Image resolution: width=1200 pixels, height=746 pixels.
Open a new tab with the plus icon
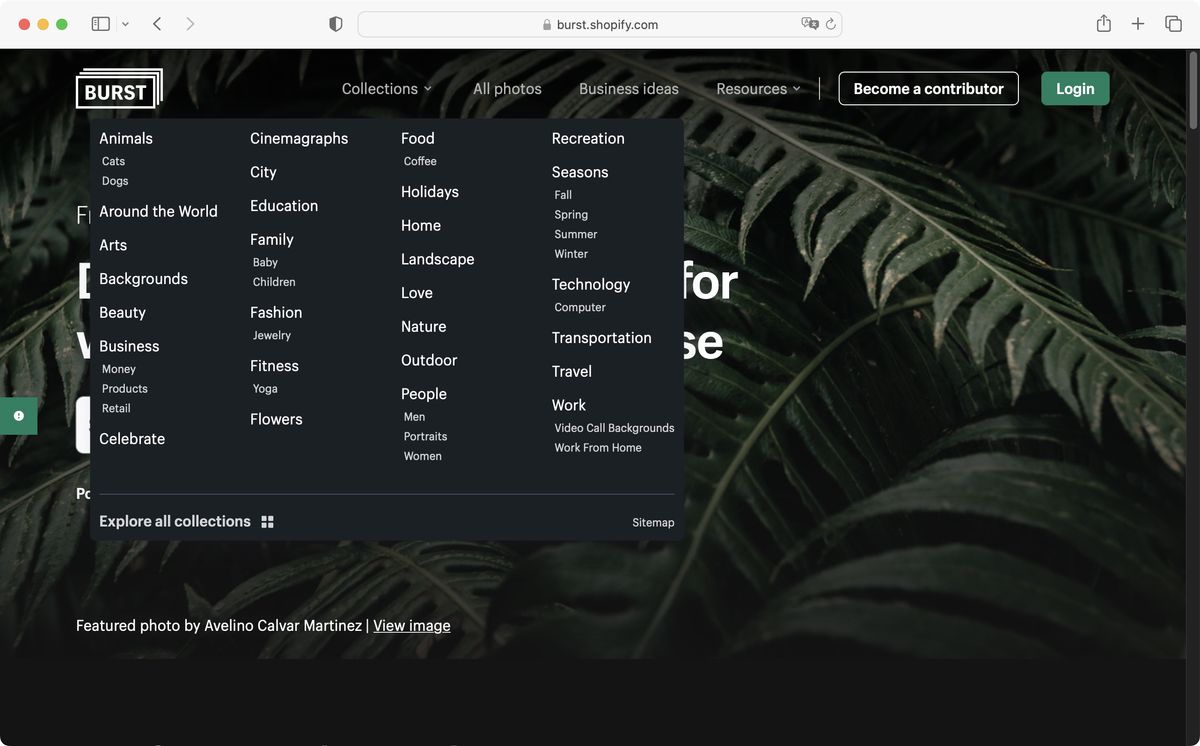click(1138, 22)
